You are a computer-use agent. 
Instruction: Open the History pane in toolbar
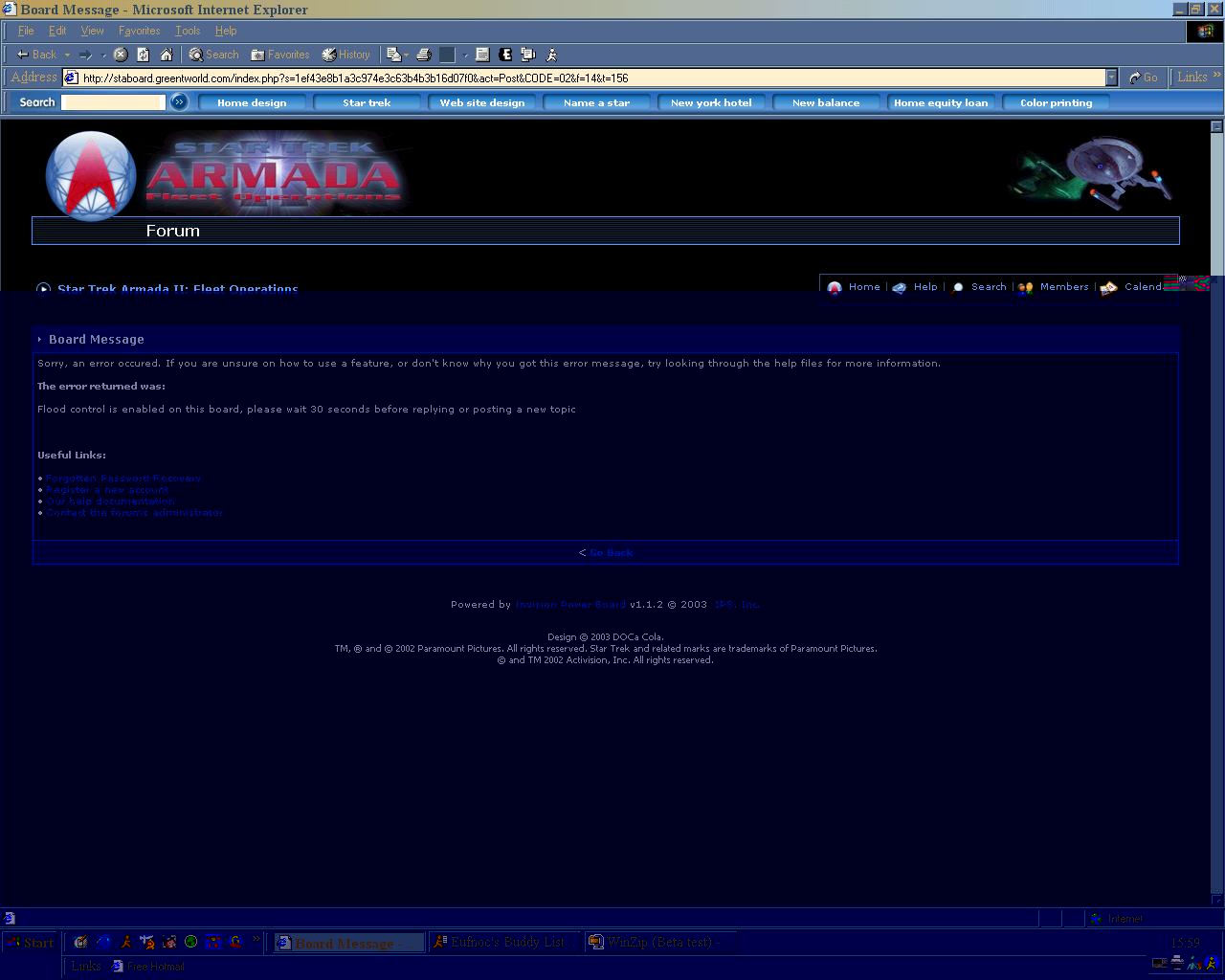click(x=345, y=55)
